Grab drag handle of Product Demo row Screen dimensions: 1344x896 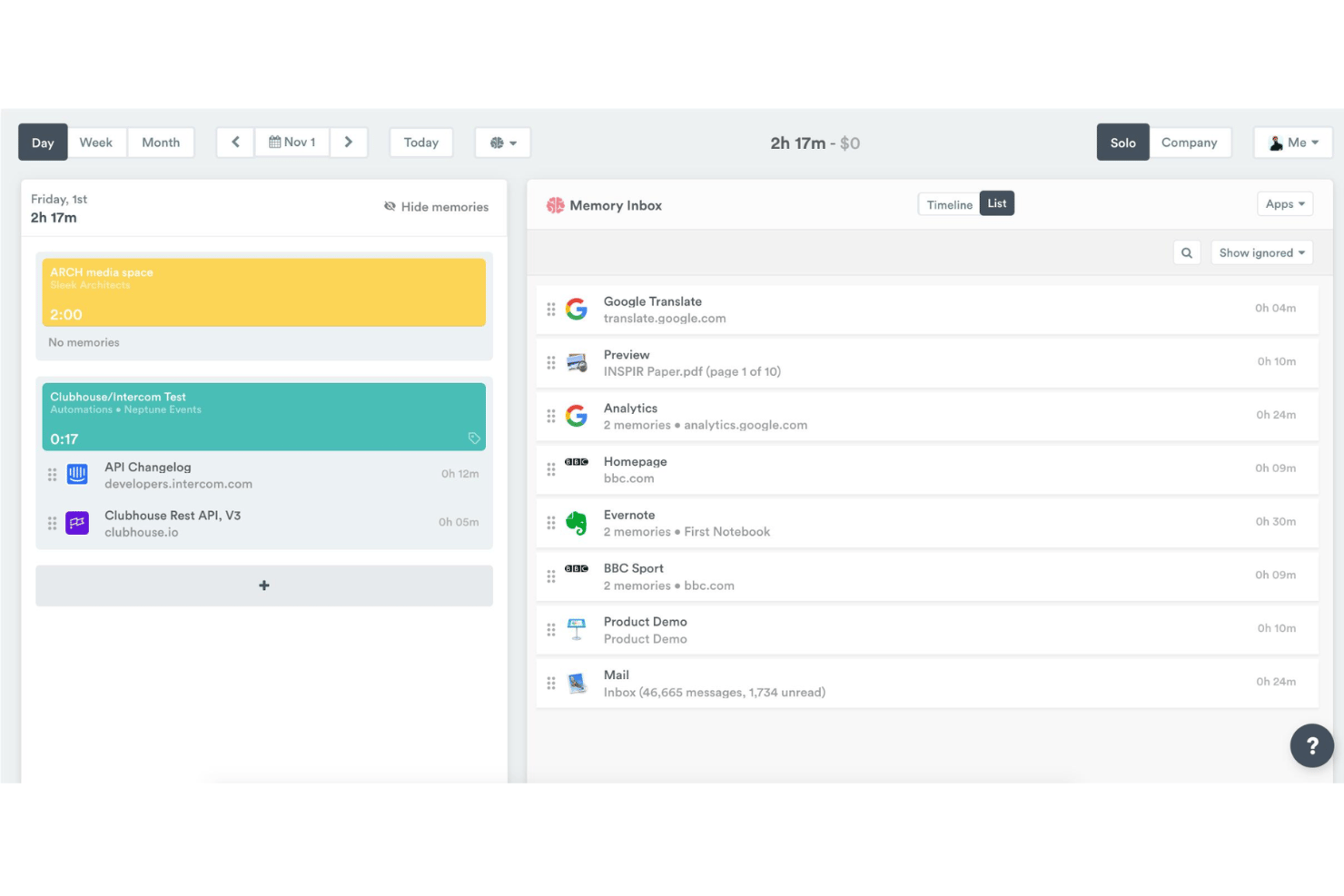[551, 629]
